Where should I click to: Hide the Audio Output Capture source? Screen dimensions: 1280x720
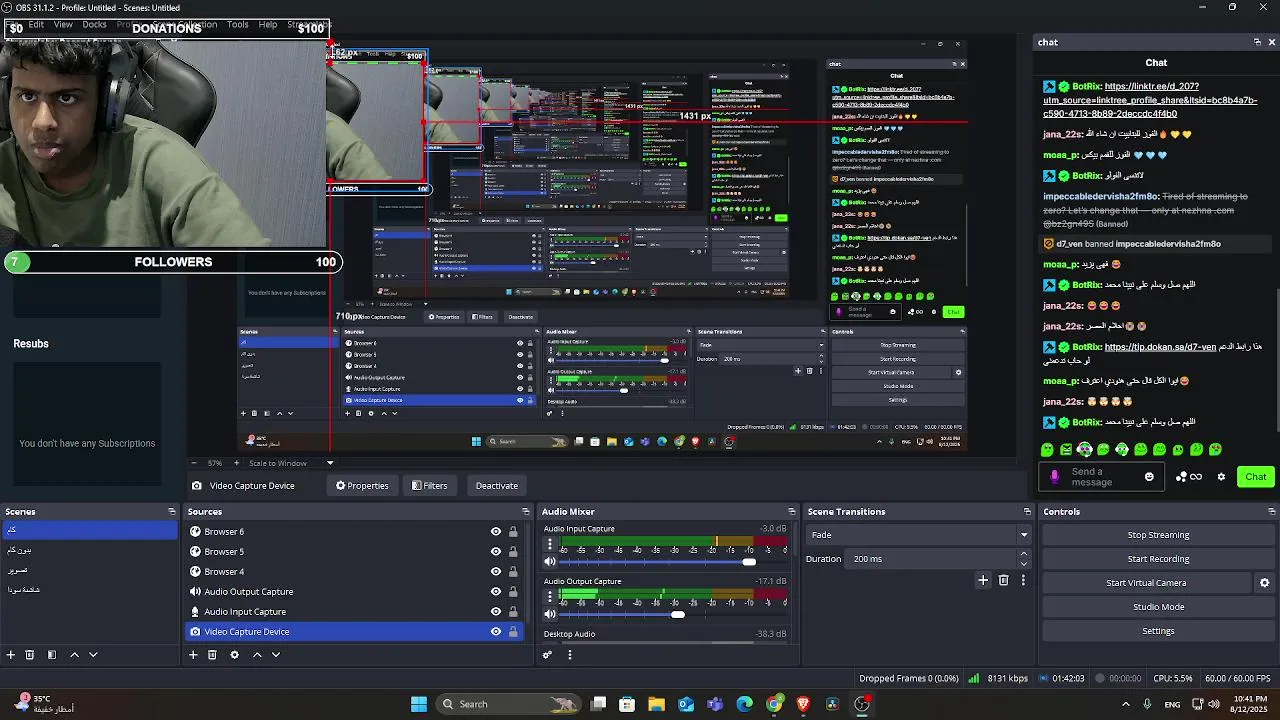pyautogui.click(x=496, y=592)
